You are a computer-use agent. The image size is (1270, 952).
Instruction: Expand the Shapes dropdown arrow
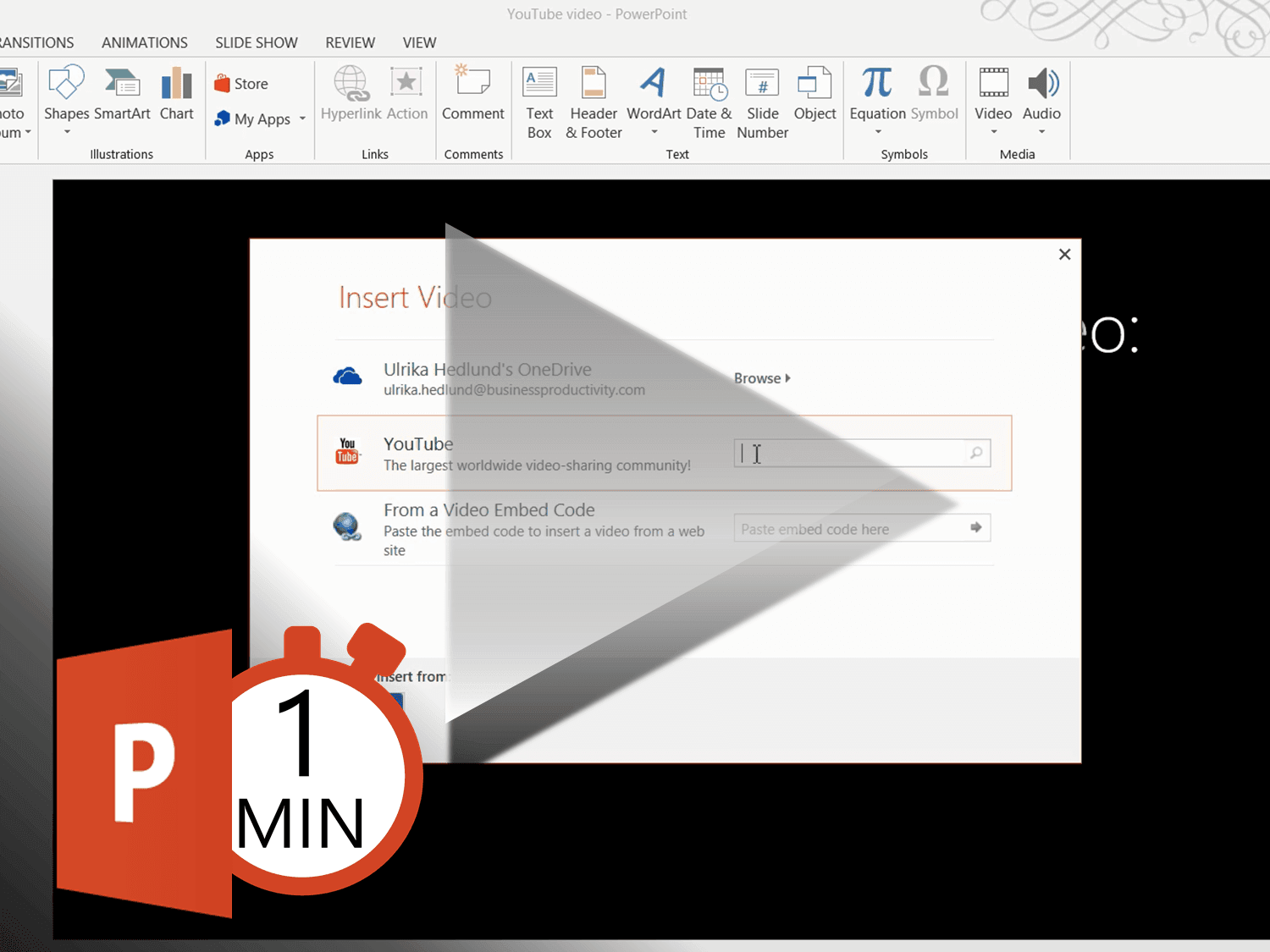(67, 132)
